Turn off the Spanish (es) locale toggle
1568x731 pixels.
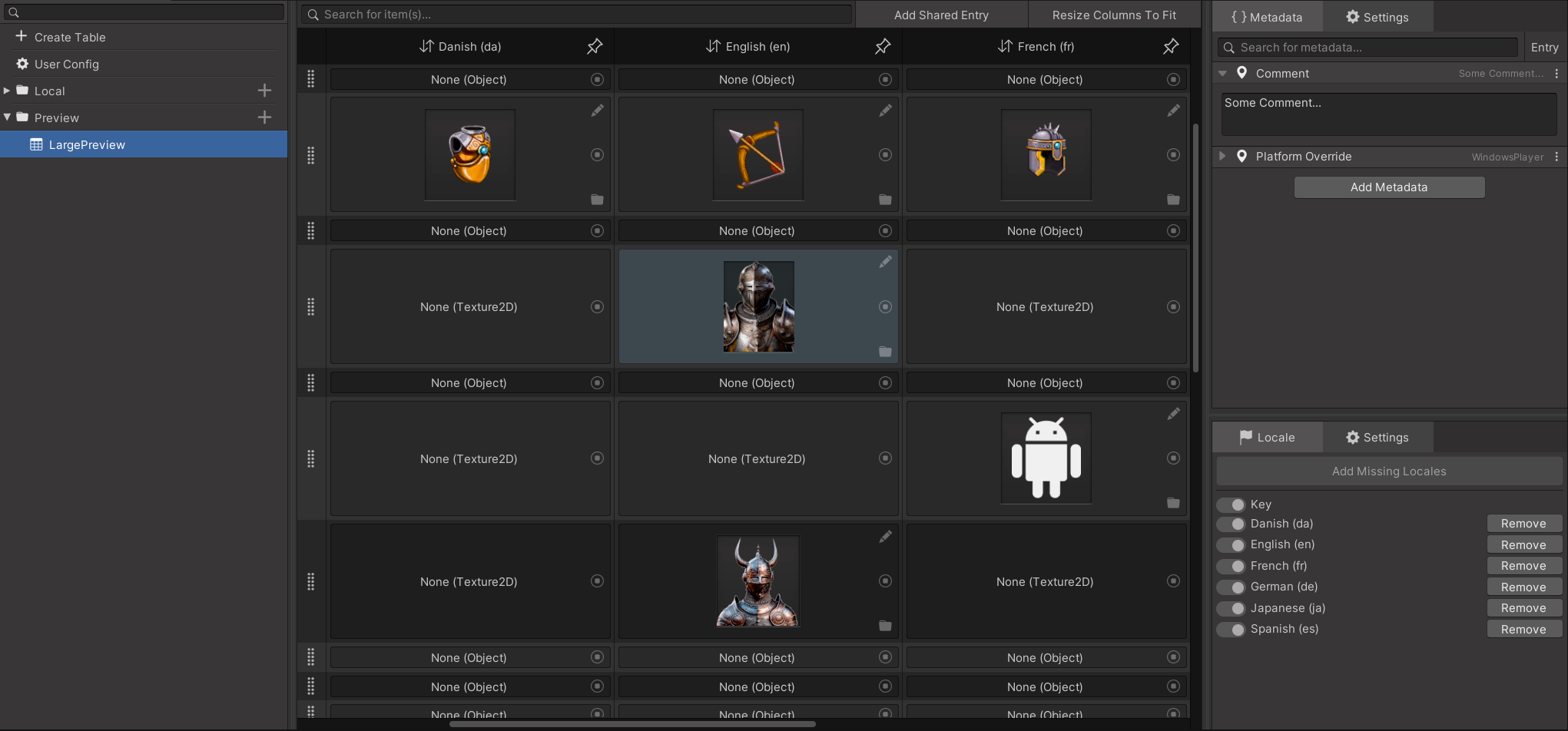(1230, 629)
